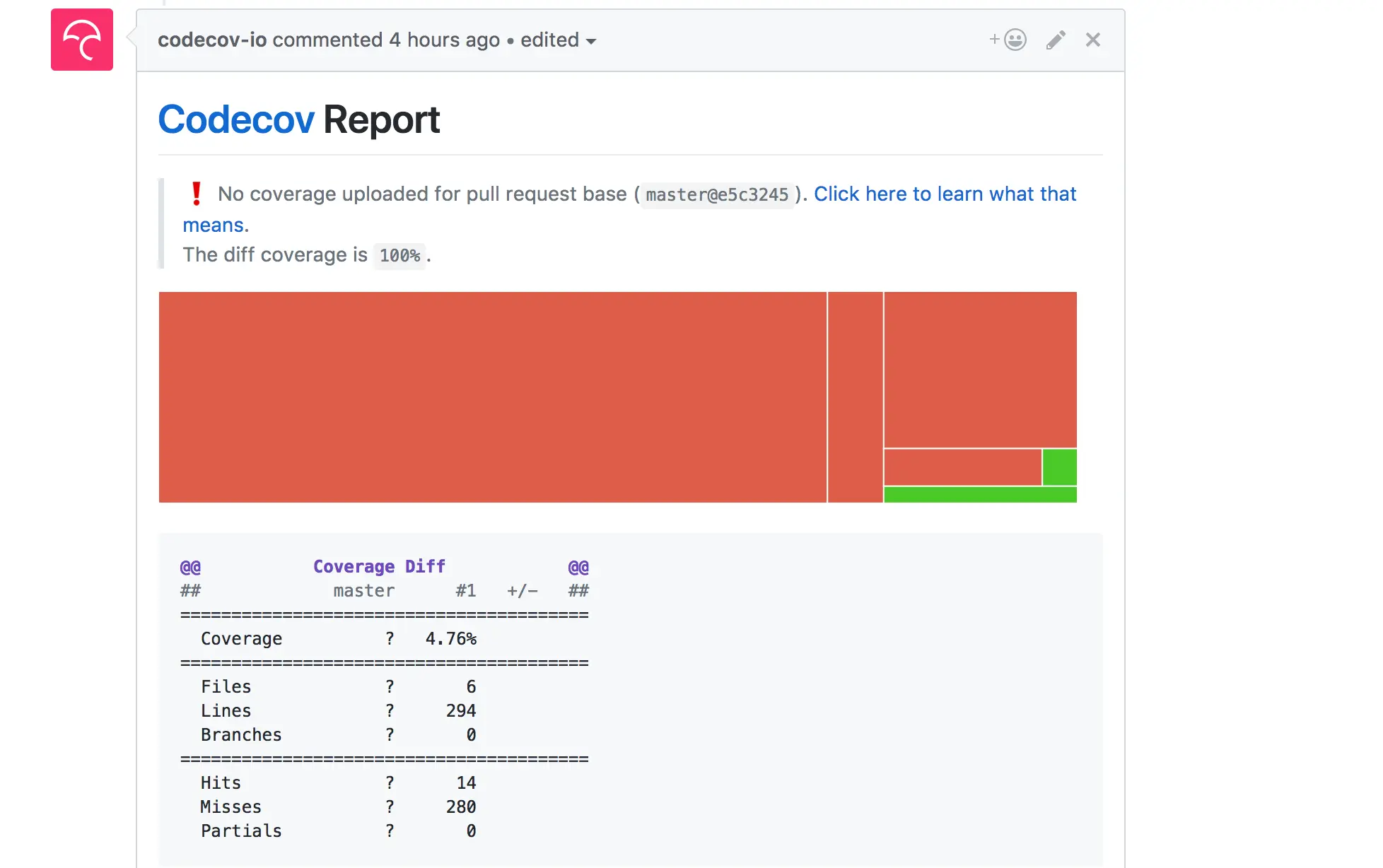Click the Codecov umbrella avatar
1383x868 pixels.
click(81, 40)
